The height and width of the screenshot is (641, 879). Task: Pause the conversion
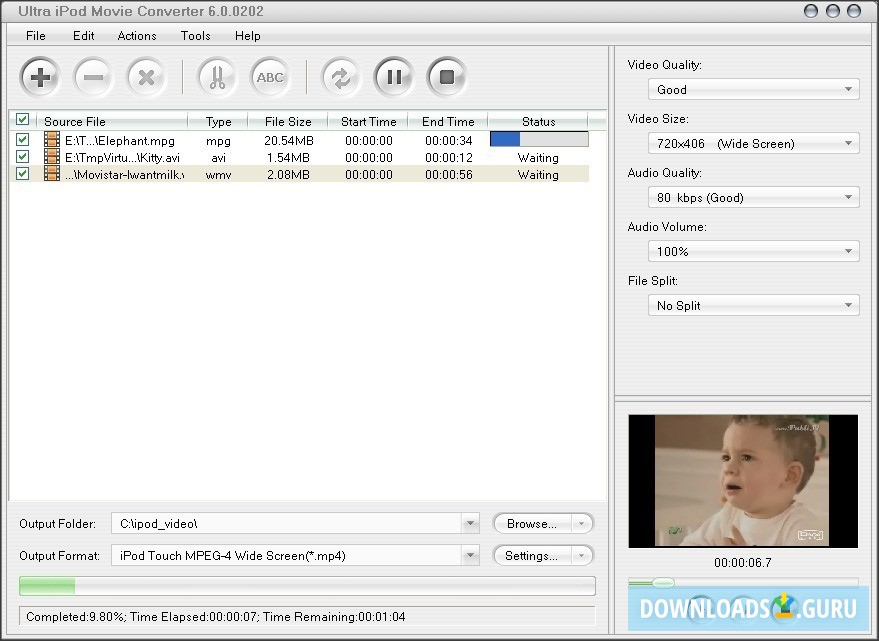[394, 77]
